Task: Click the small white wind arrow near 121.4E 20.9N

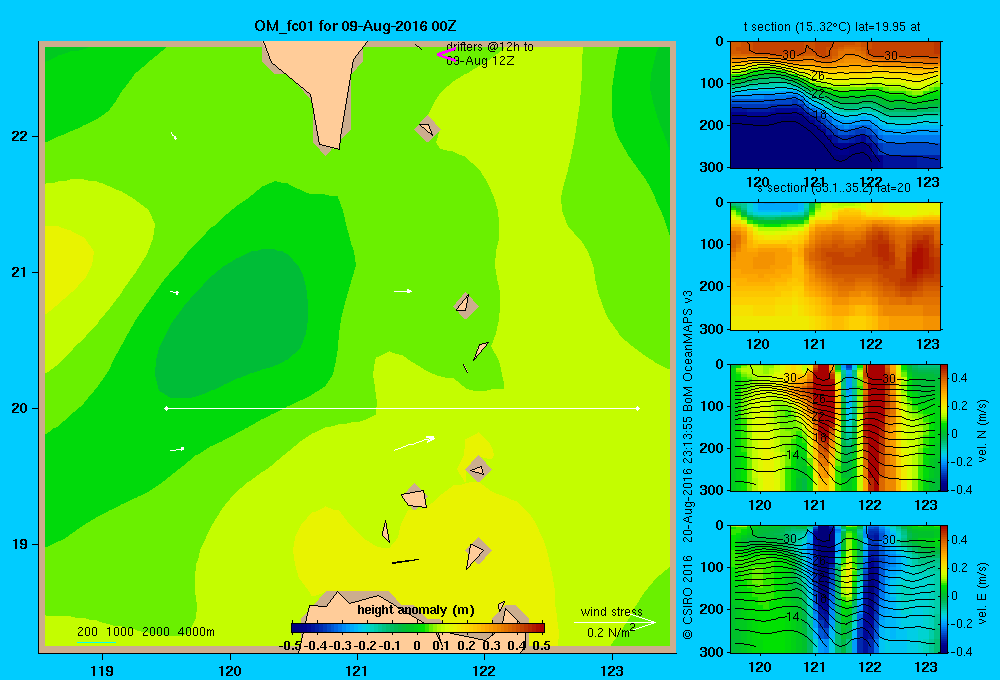Action: [x=403, y=291]
